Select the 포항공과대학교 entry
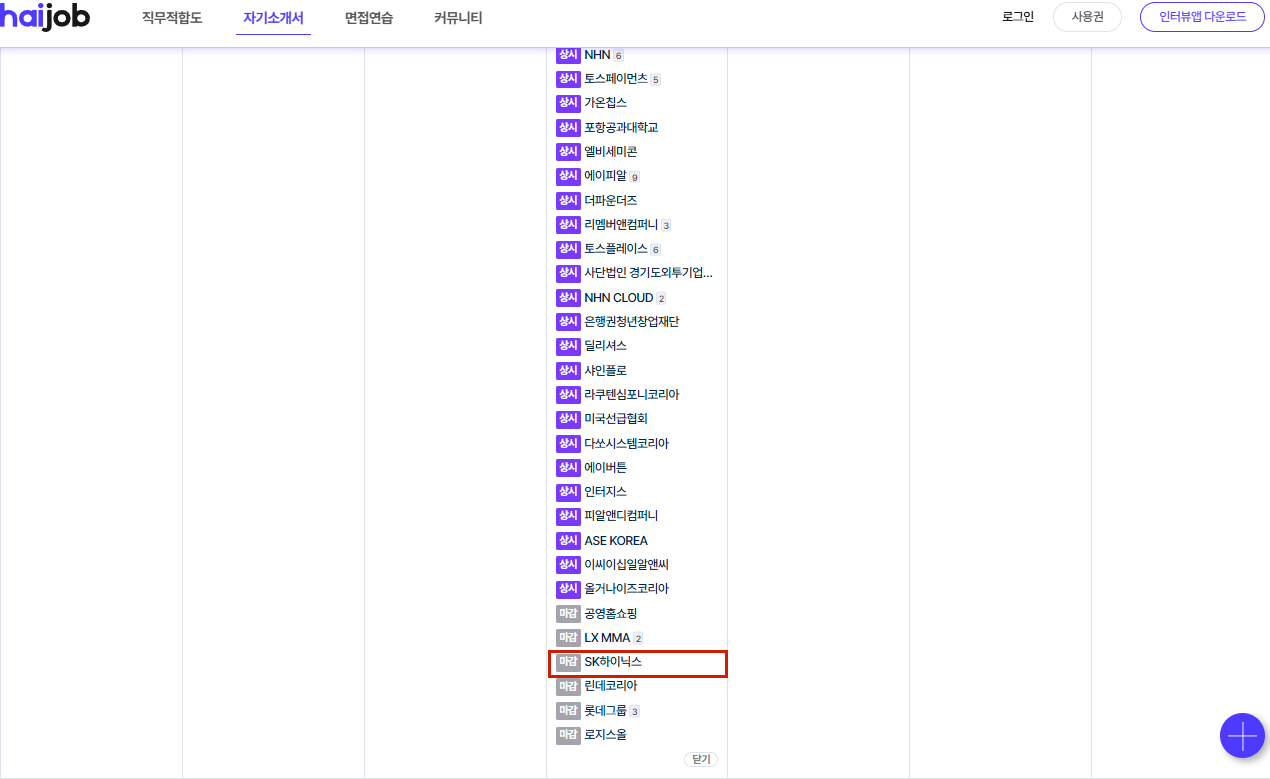Screen dimensions: 1270x779 (x=621, y=128)
